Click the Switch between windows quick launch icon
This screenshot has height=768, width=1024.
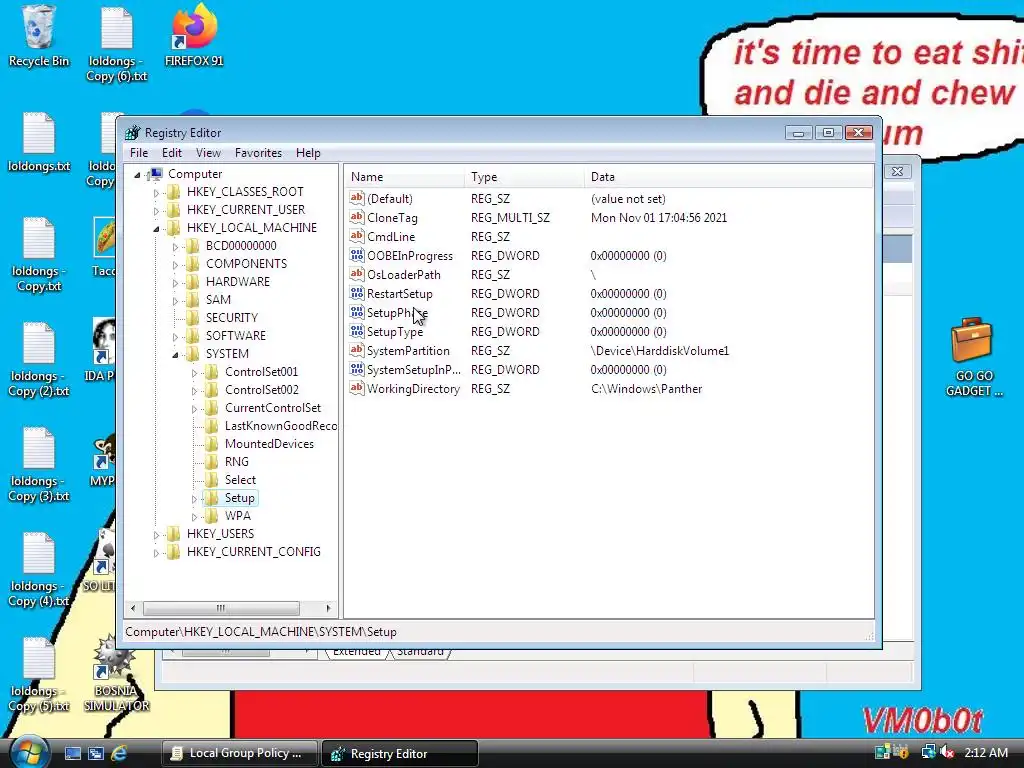[x=96, y=753]
